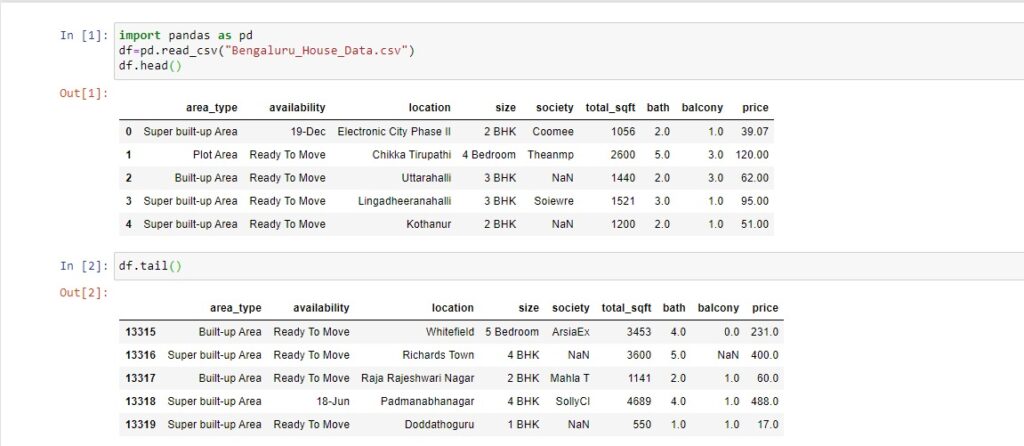Click the 1141 total_sqft value
The image size is (1024, 446).
[x=639, y=378]
